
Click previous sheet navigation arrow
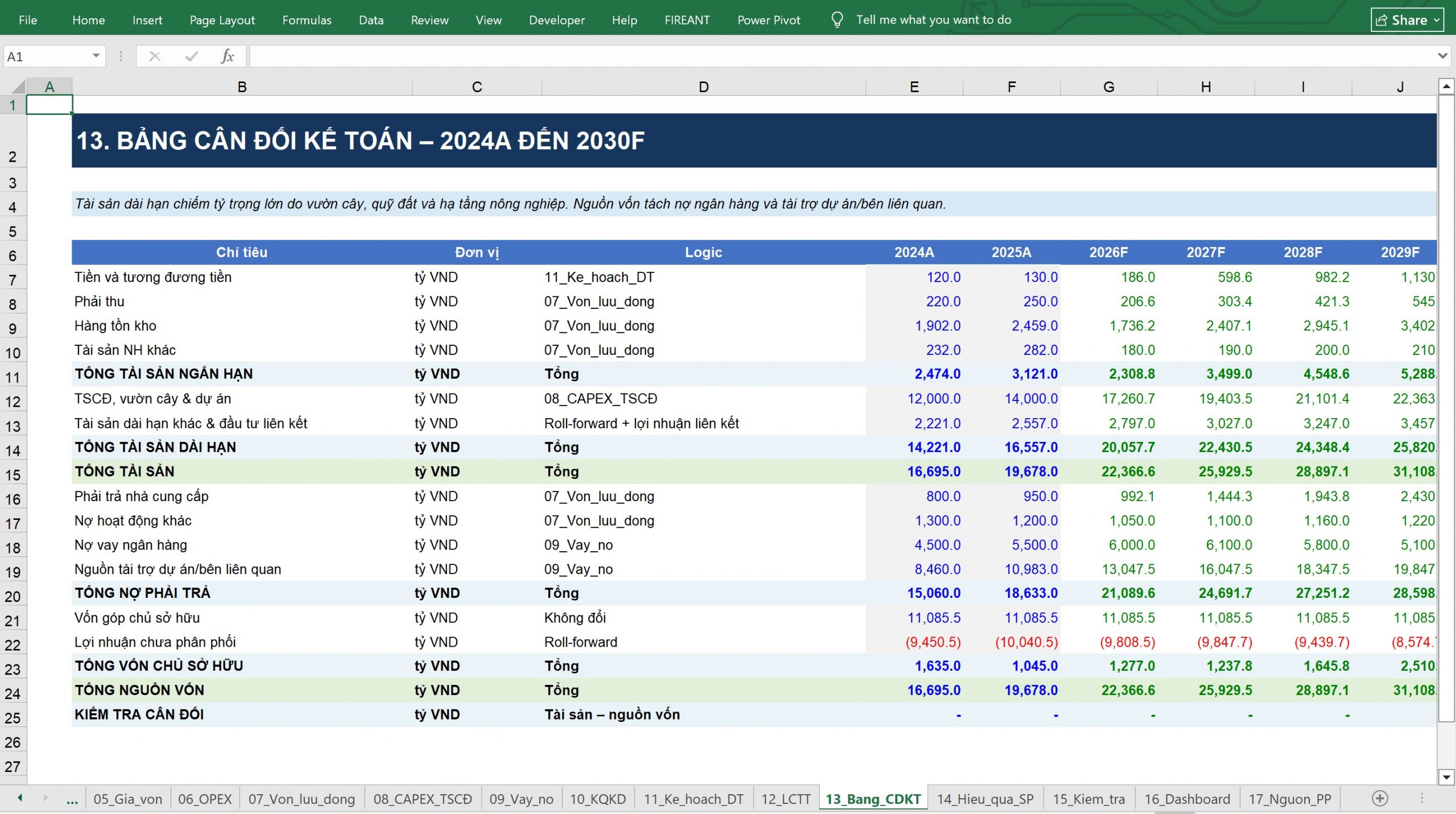point(20,798)
